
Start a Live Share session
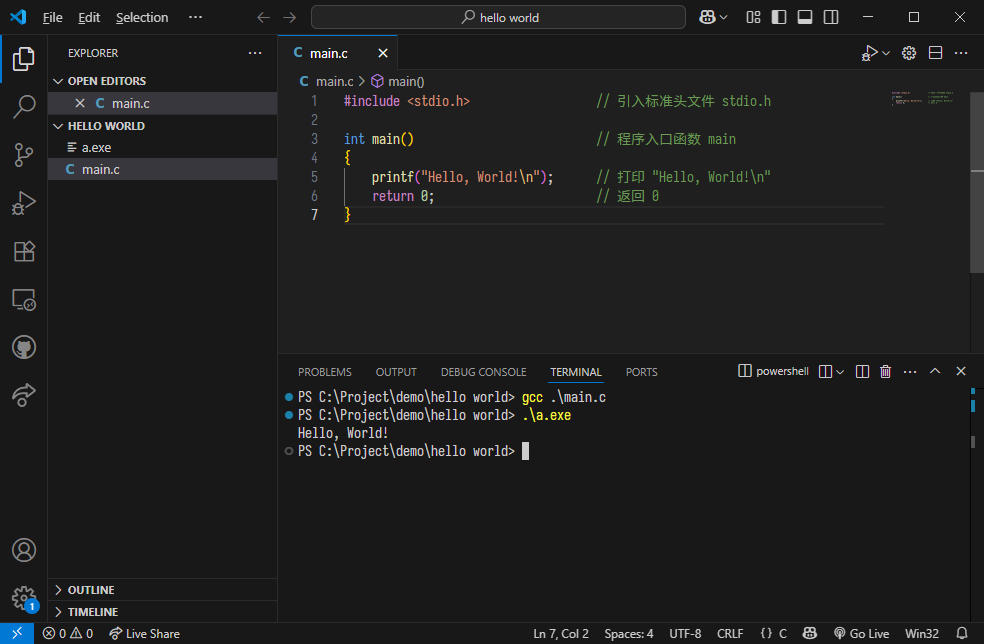(144, 633)
